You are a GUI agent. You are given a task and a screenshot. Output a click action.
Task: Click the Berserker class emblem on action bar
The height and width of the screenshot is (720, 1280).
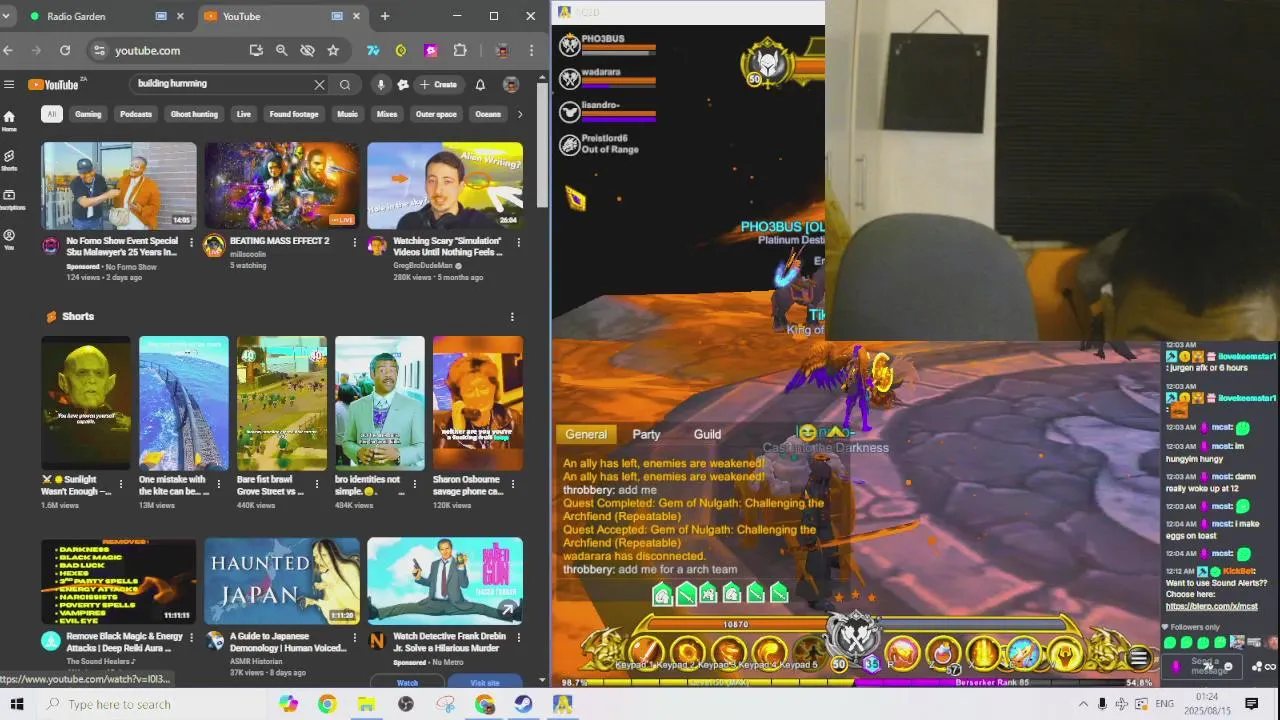point(855,636)
